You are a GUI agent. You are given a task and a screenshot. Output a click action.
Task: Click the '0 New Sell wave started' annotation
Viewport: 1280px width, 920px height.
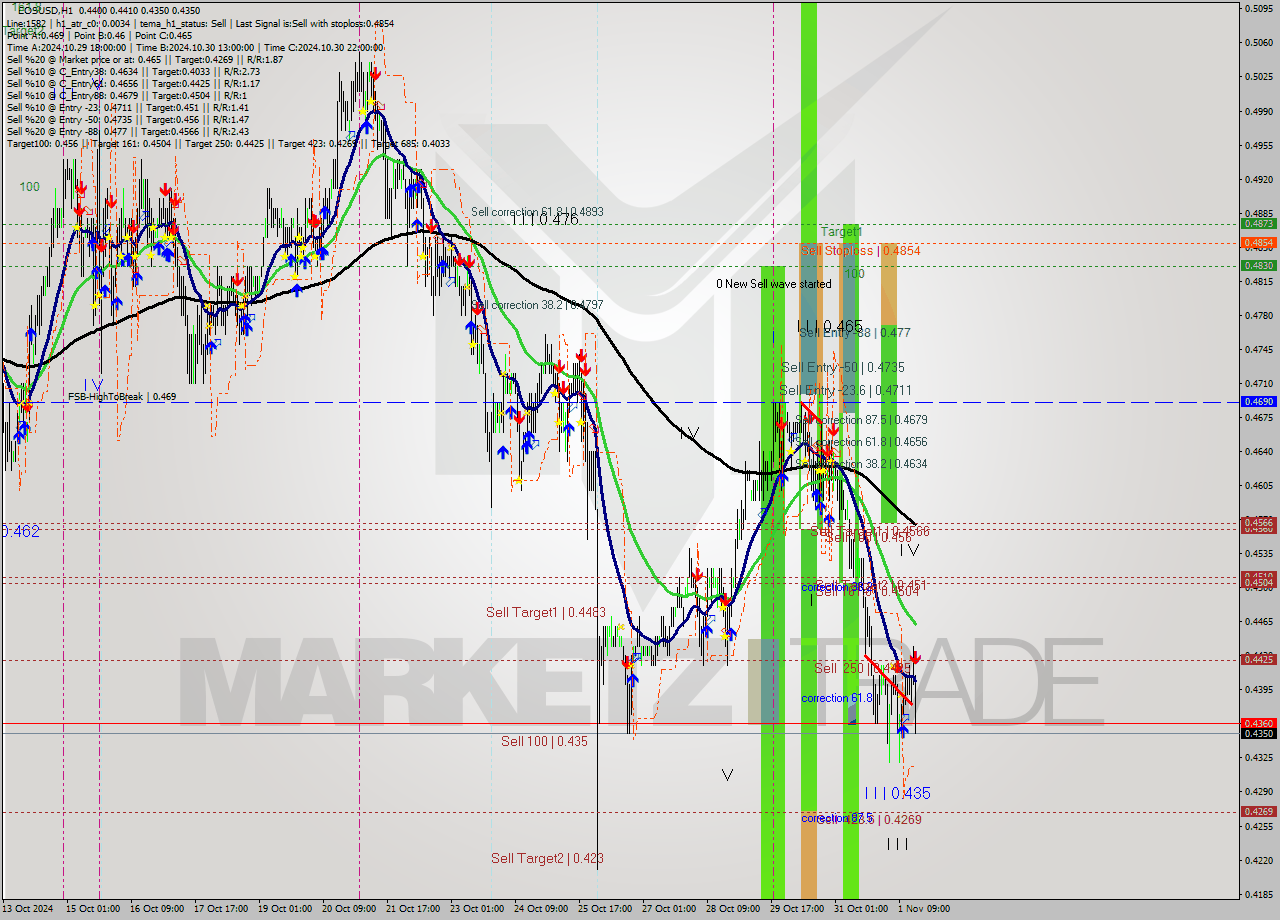tap(773, 284)
